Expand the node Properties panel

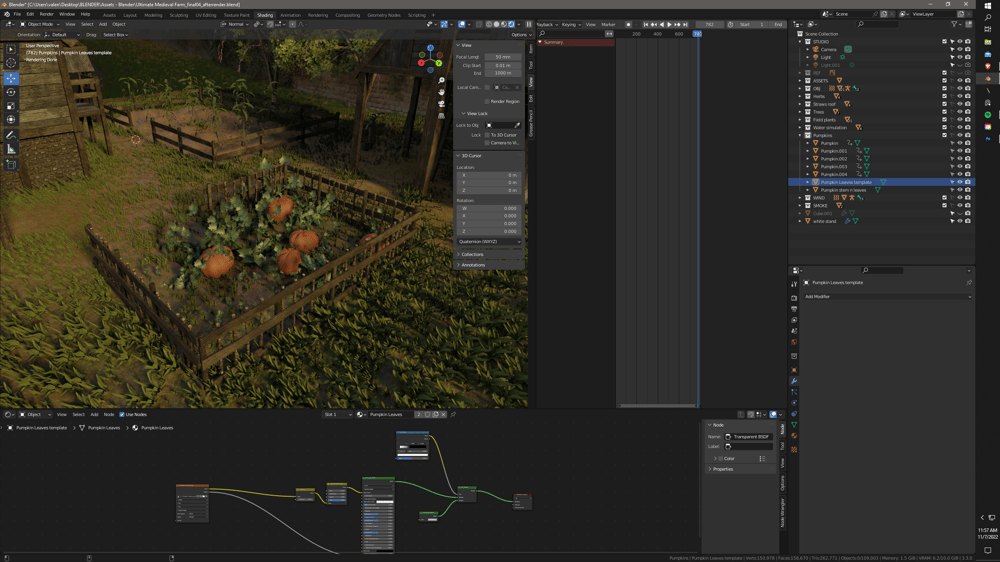pos(740,469)
